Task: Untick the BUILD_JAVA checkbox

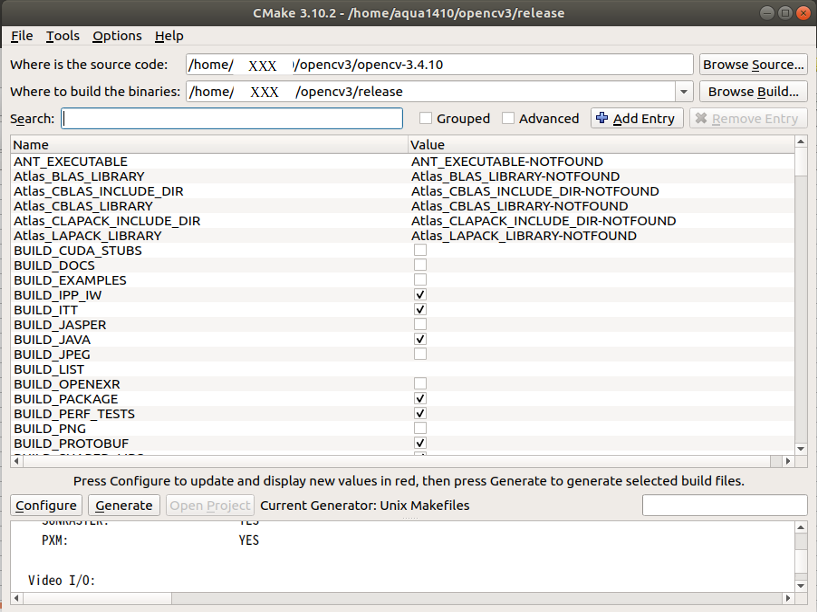Action: pyautogui.click(x=420, y=340)
